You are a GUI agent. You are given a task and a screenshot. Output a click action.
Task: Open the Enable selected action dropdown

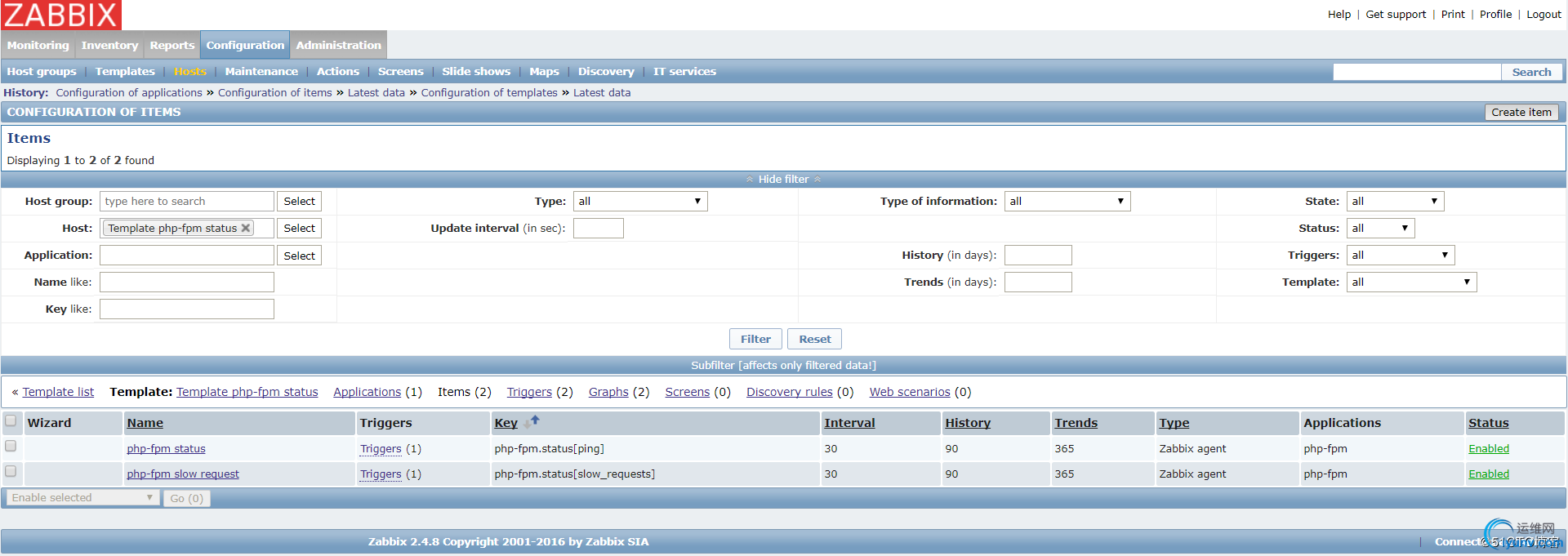coord(82,497)
